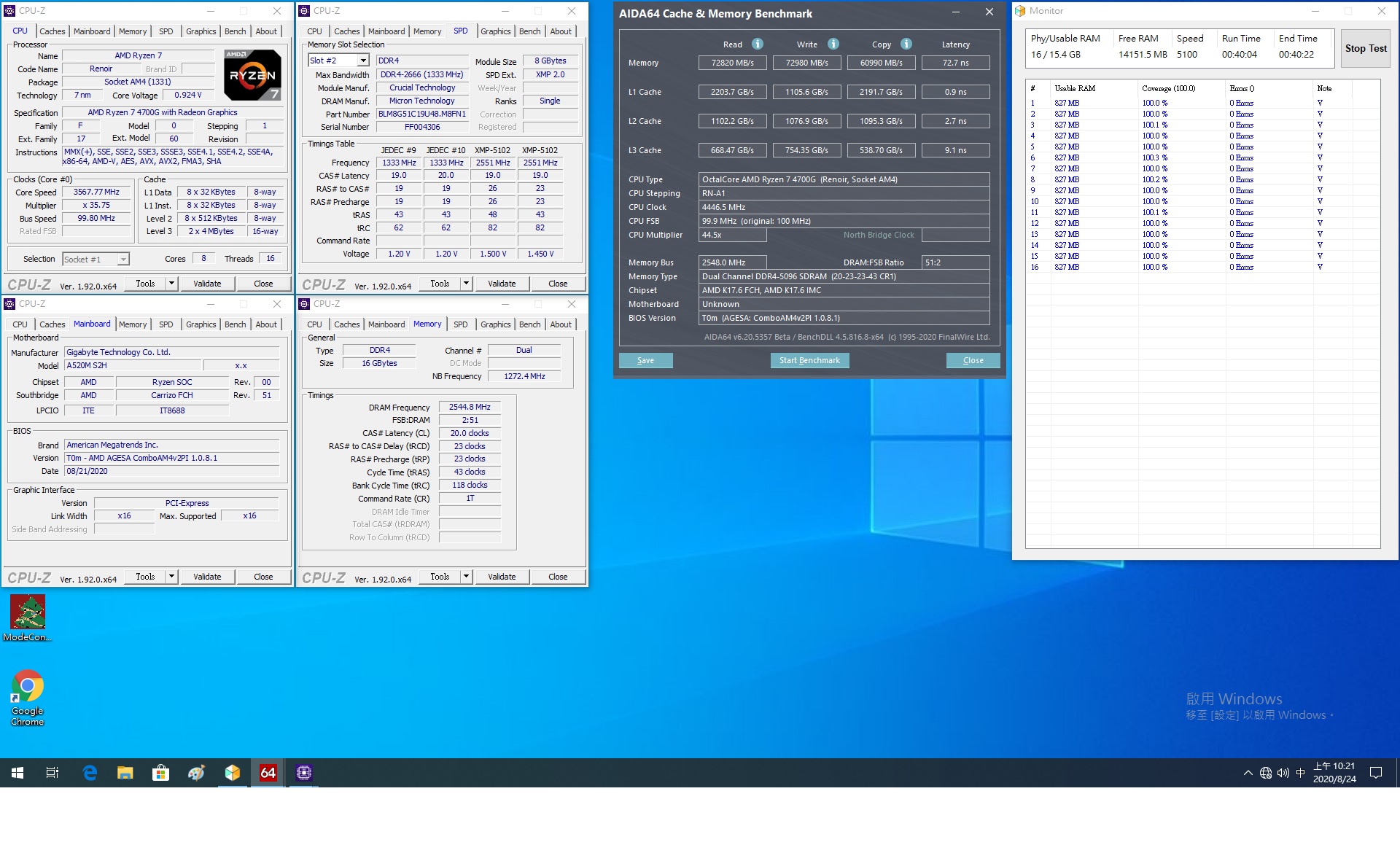Image resolution: width=1400 pixels, height=853 pixels.
Task: Click the AIDA64 Copy info icon
Action: pos(906,44)
